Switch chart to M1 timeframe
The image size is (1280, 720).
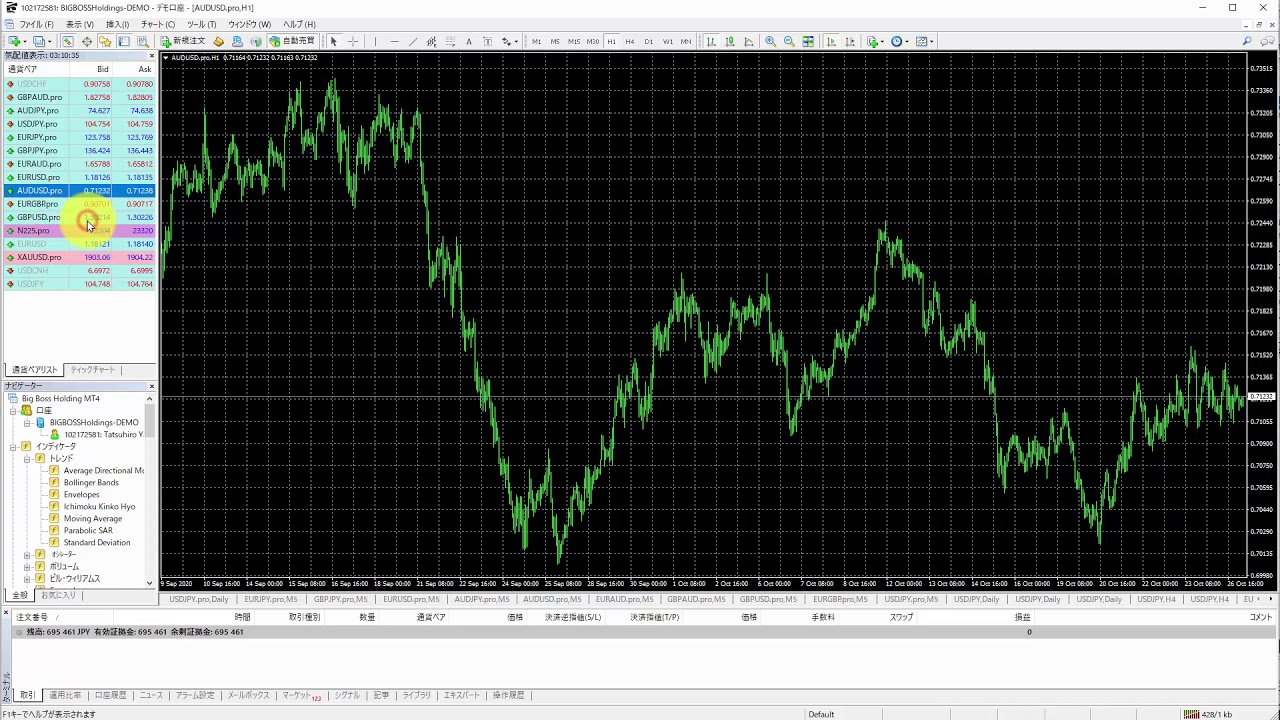click(x=537, y=41)
